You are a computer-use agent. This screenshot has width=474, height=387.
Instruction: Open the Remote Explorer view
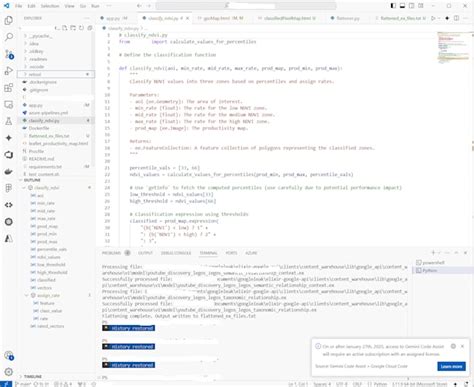pos(9,105)
